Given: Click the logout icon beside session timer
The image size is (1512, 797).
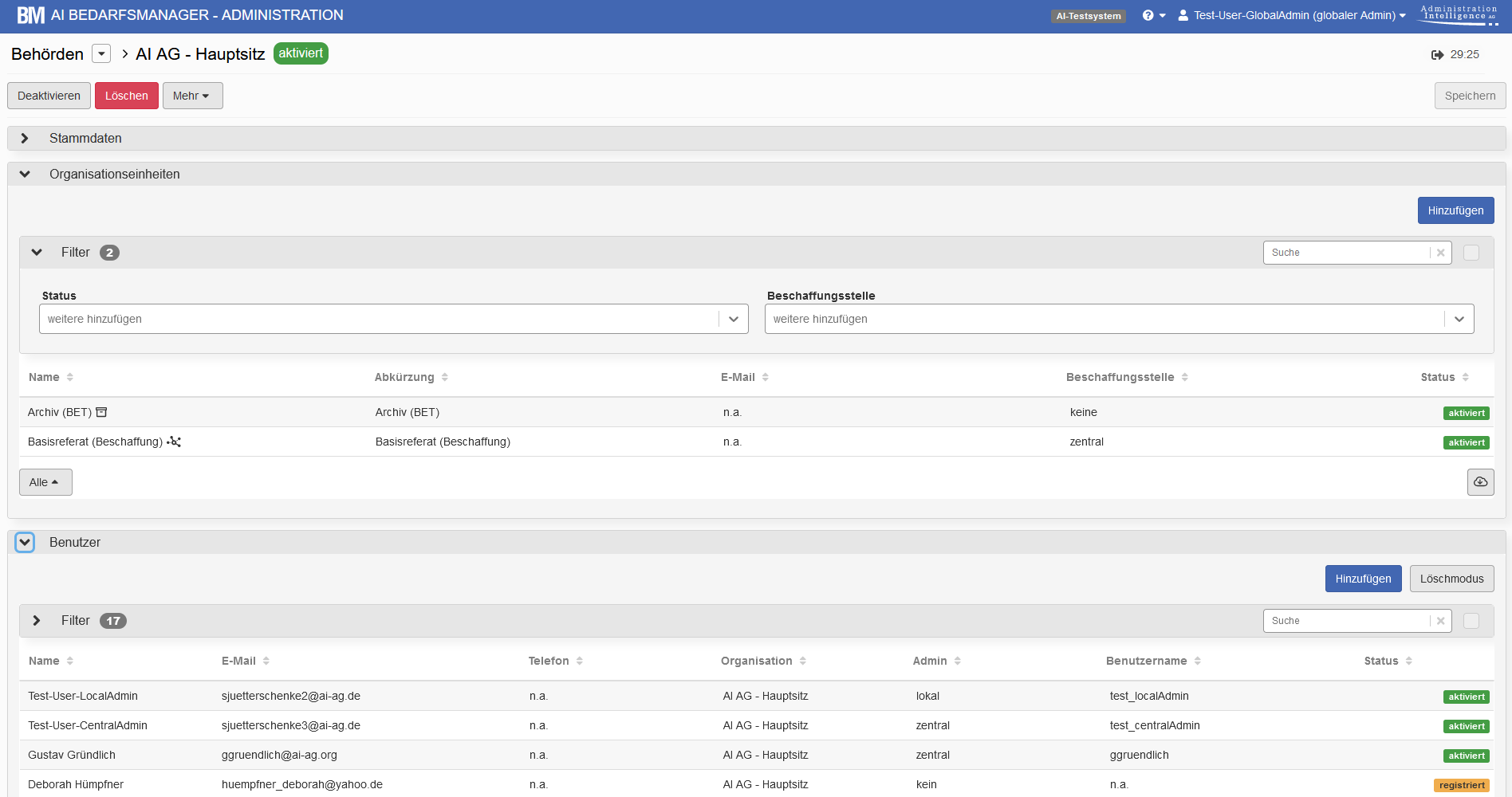Looking at the screenshot, I should 1437,55.
